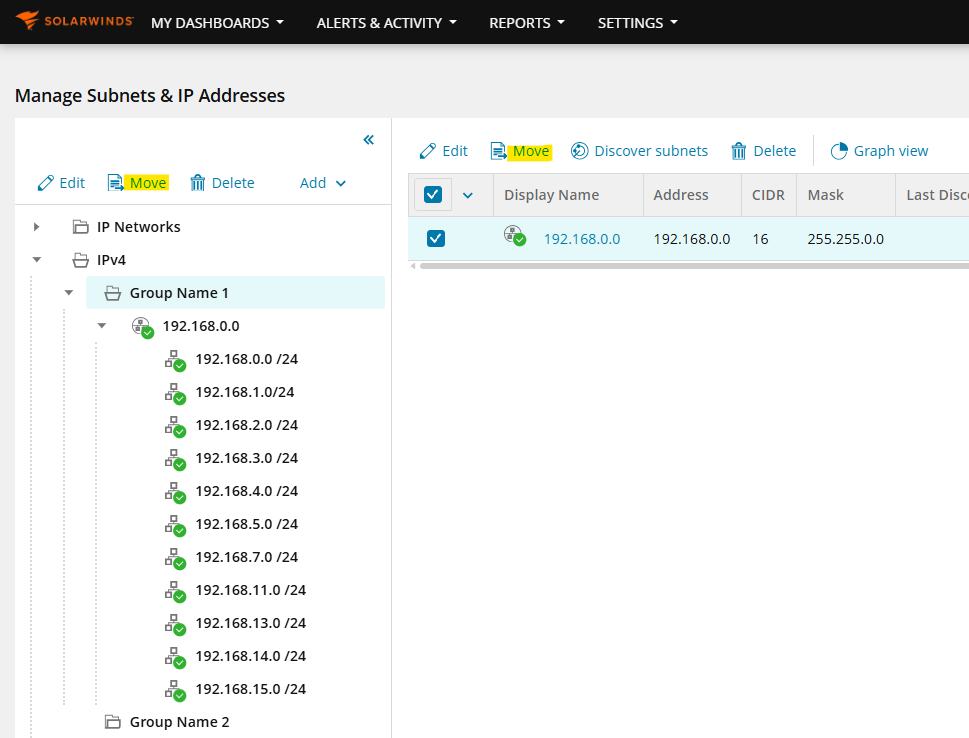Image resolution: width=969 pixels, height=738 pixels.
Task: Click the pencil Edit icon in tree toolbar
Action: point(46,183)
